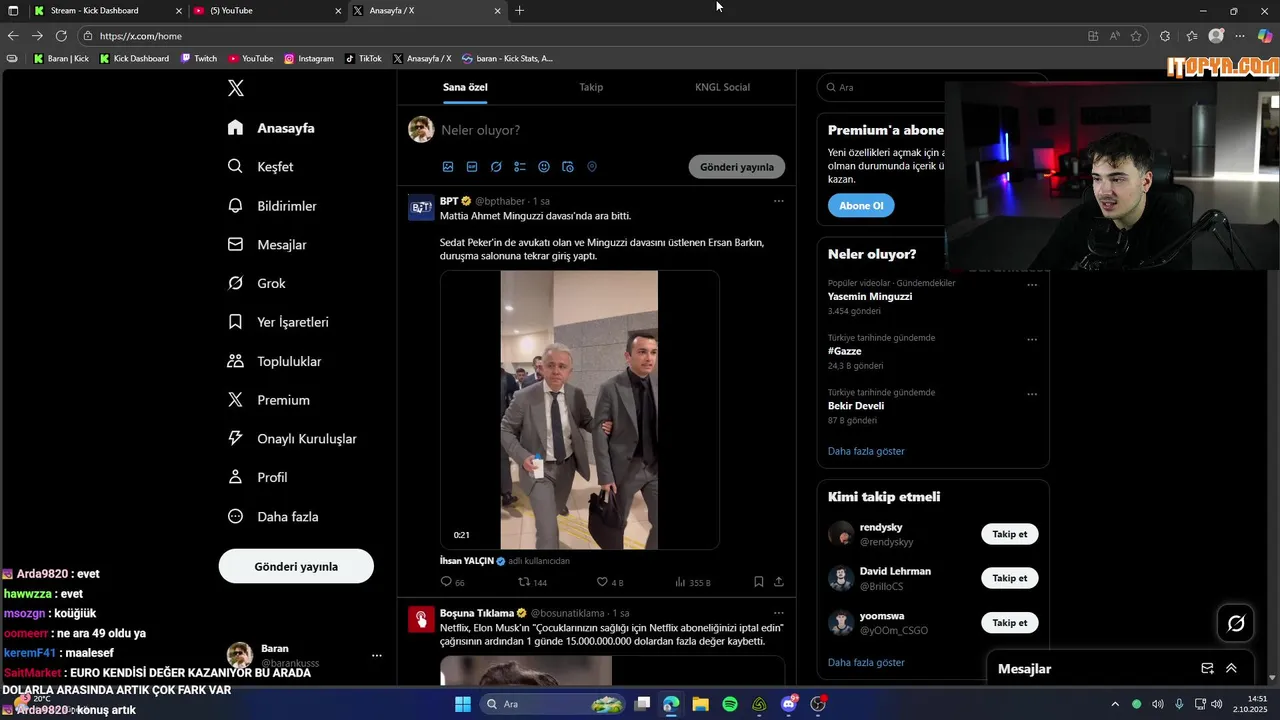The width and height of the screenshot is (1280, 720).
Task: Open Windows Start menu
Action: [463, 704]
